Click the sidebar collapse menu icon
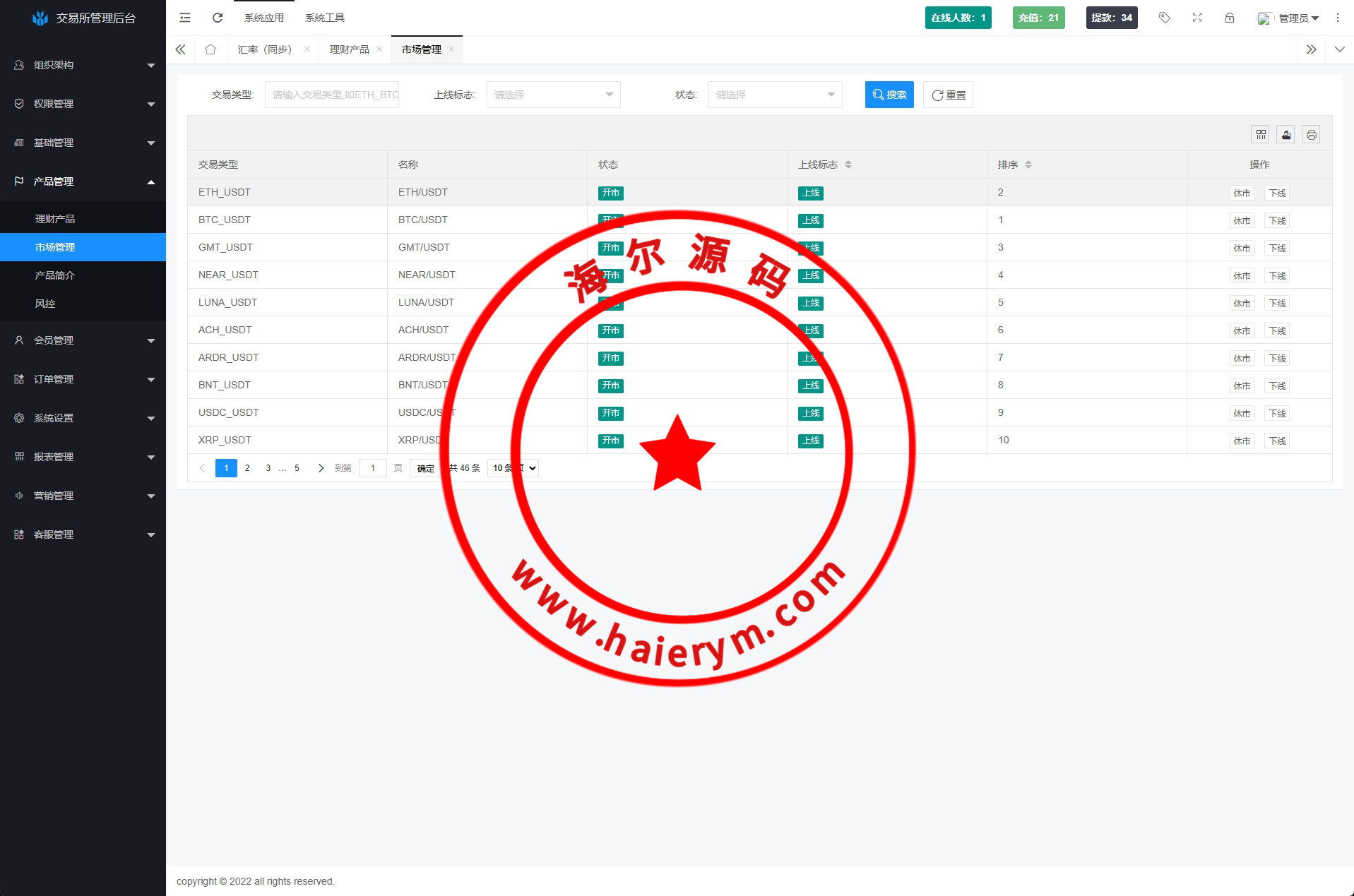The height and width of the screenshot is (896, 1354). pyautogui.click(x=185, y=18)
